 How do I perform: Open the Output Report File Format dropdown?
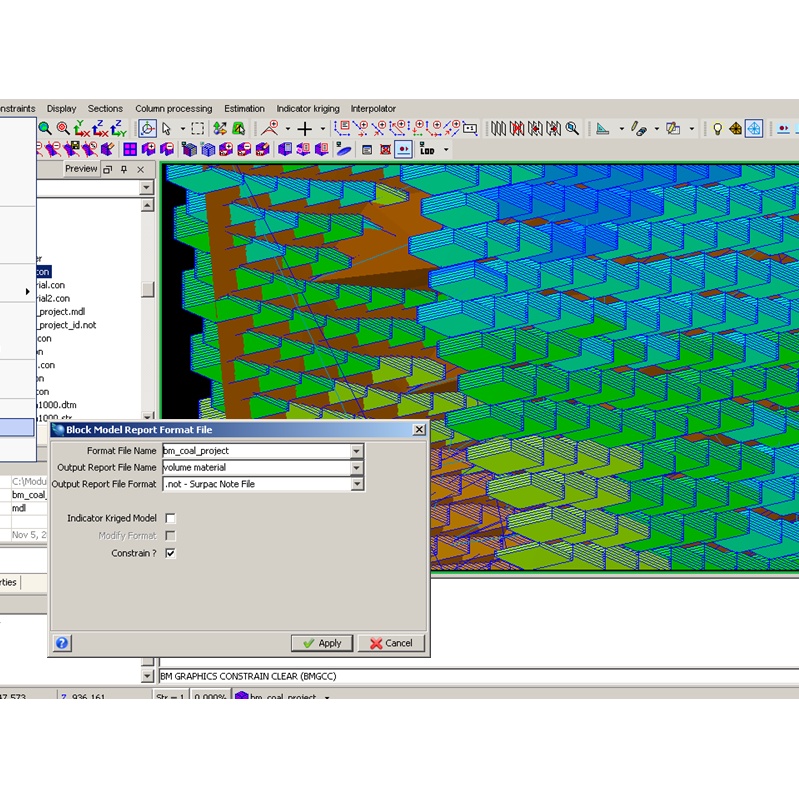tap(357, 485)
